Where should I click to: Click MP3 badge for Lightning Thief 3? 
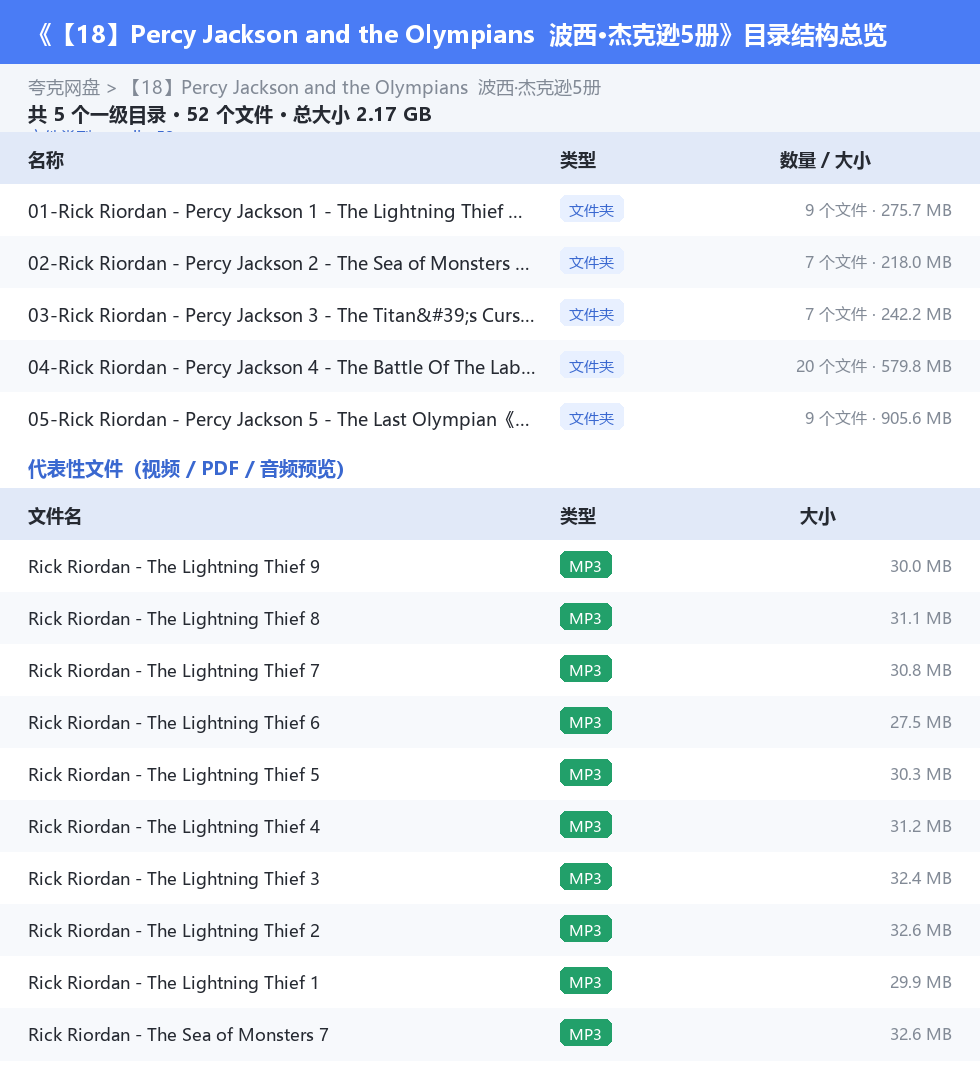tap(586, 878)
